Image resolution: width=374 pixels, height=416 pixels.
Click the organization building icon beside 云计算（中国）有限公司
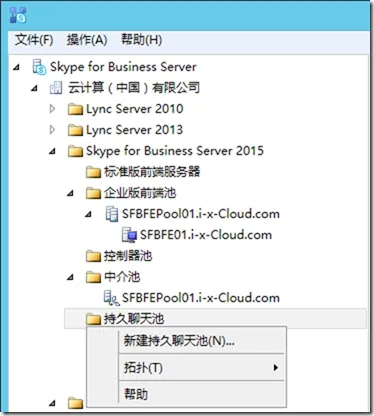click(56, 88)
